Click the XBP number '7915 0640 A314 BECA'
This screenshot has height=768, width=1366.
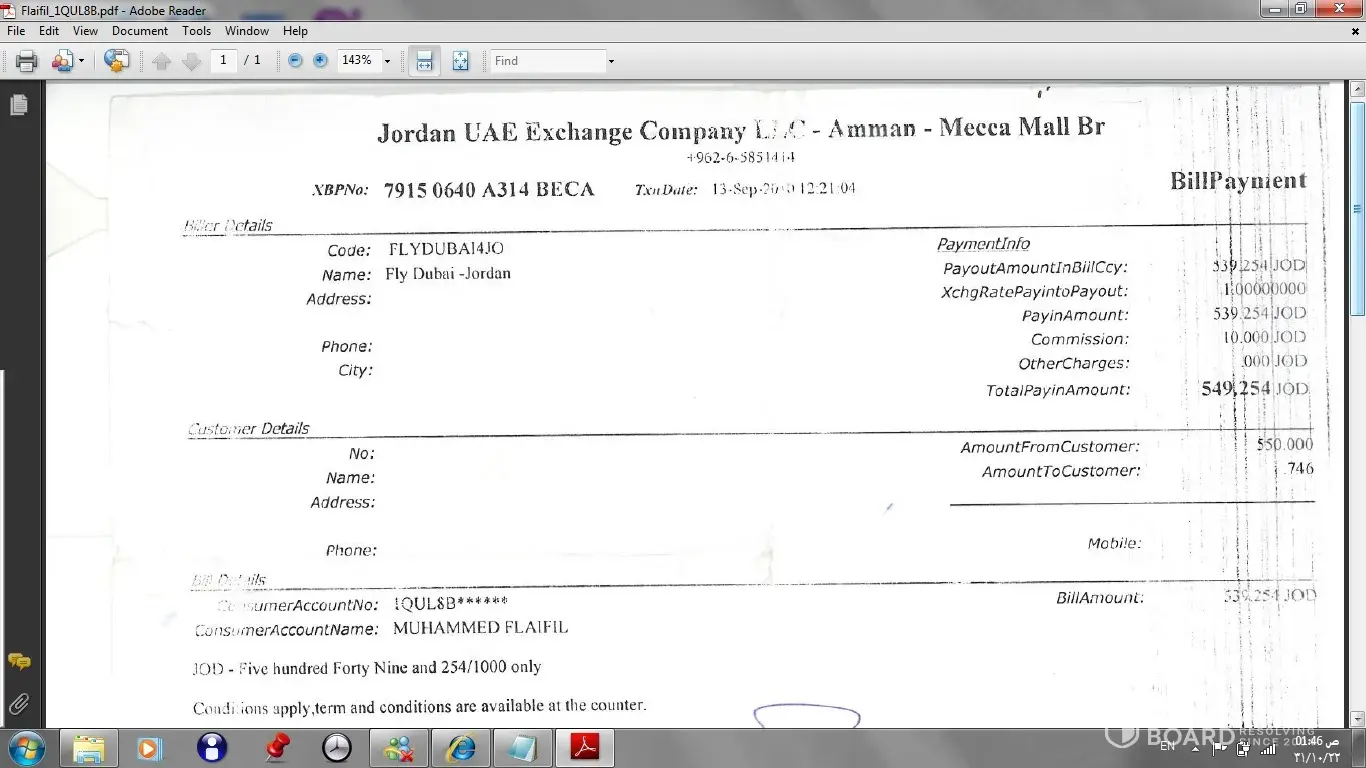click(489, 190)
